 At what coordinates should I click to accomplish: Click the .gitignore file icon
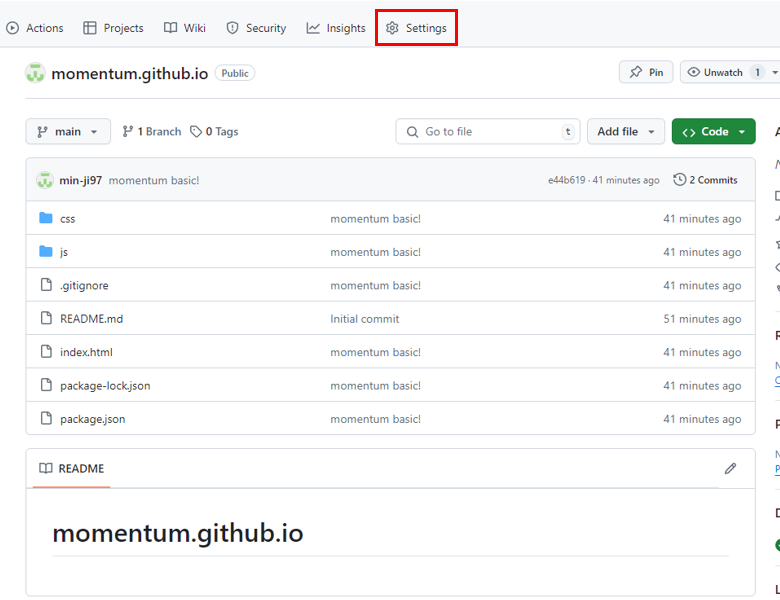pyautogui.click(x=46, y=285)
